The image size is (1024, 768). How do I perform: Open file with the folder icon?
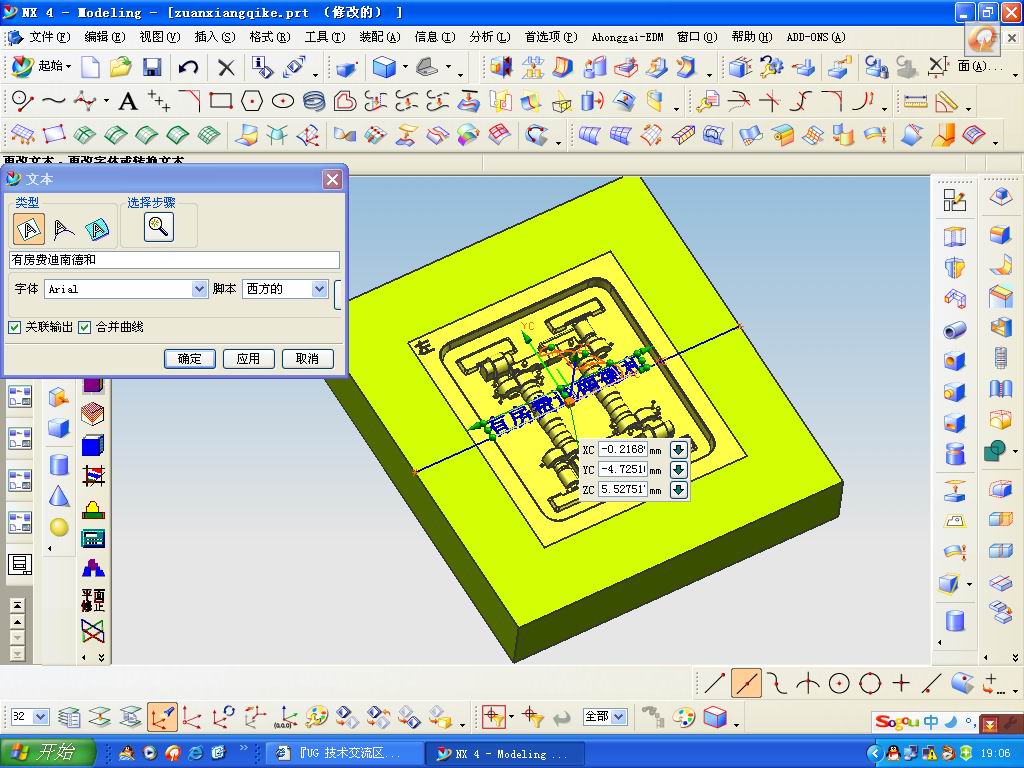point(121,67)
